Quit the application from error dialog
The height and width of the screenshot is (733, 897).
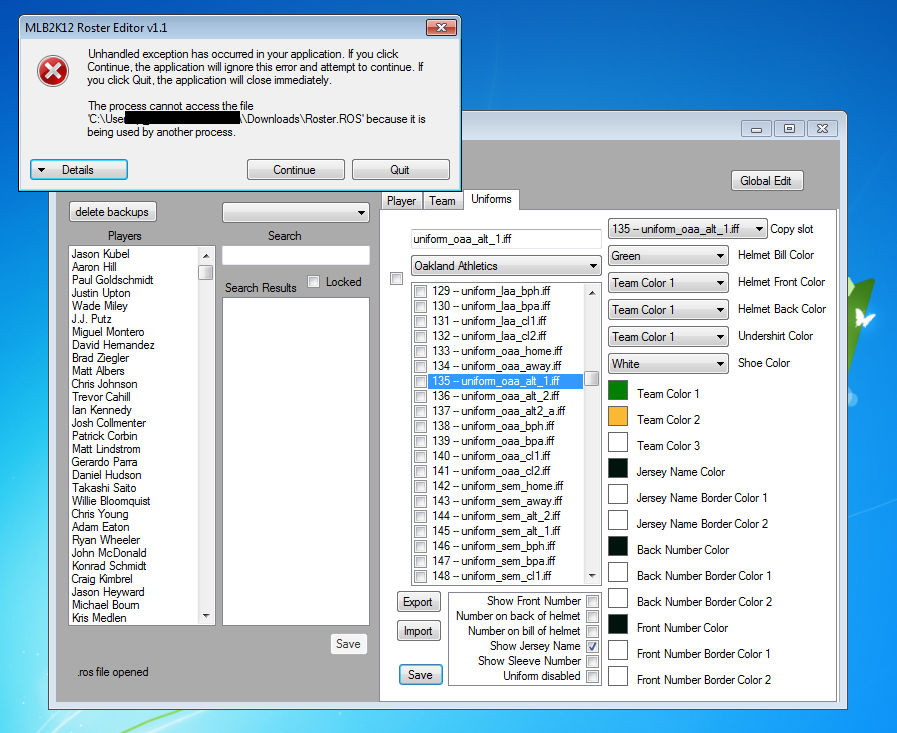click(400, 170)
